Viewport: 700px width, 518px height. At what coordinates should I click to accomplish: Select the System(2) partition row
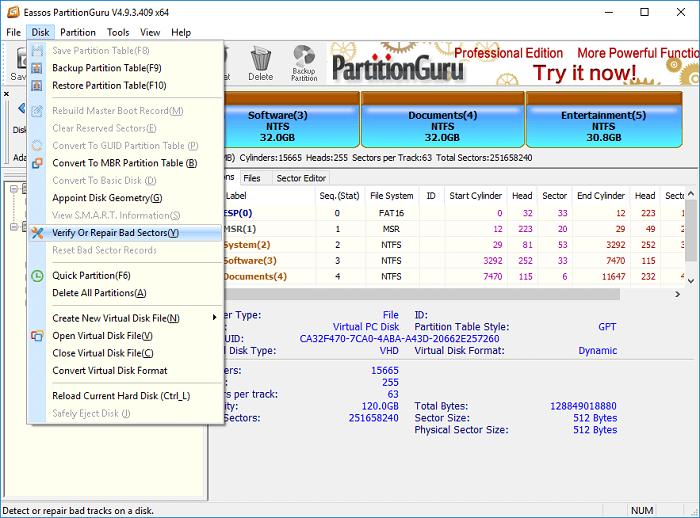coord(453,245)
